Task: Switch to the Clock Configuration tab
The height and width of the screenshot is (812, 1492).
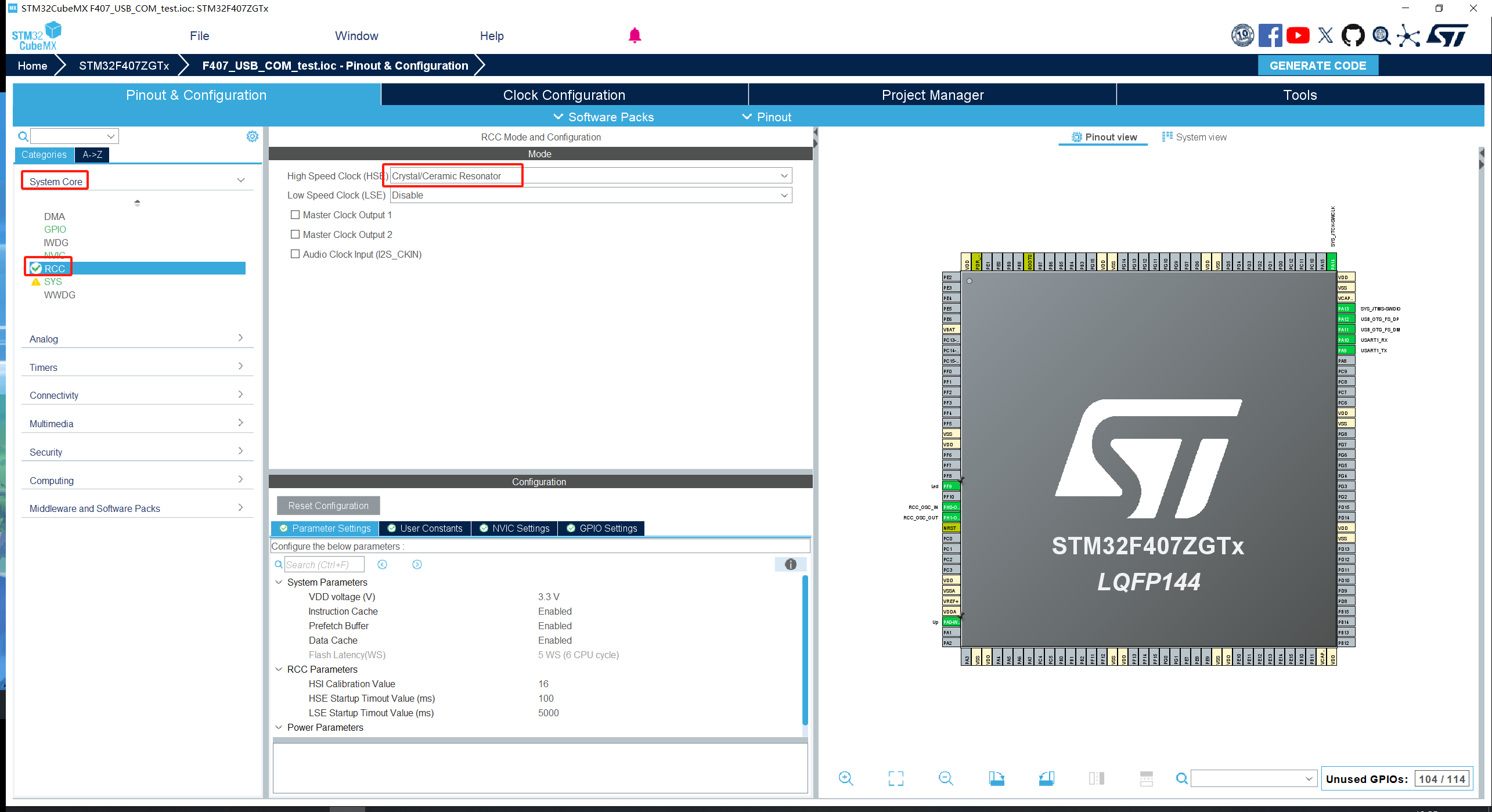Action: (x=564, y=94)
